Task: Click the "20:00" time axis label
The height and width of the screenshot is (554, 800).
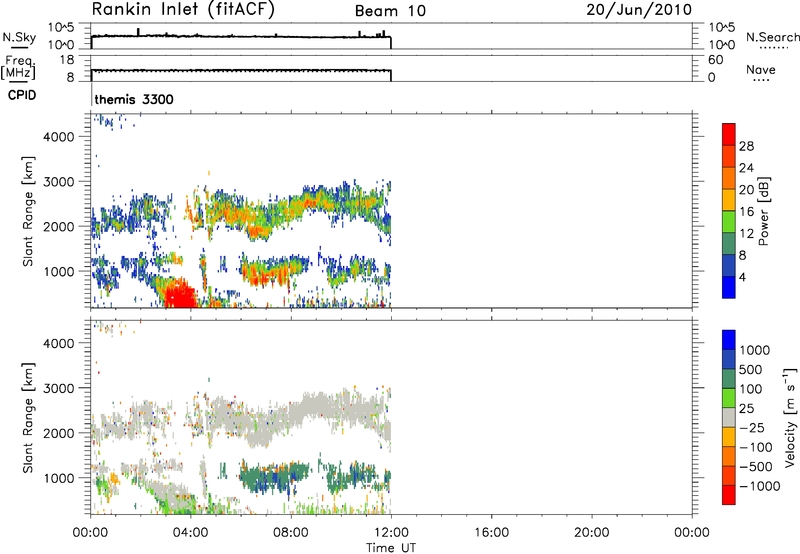Action: tap(591, 533)
